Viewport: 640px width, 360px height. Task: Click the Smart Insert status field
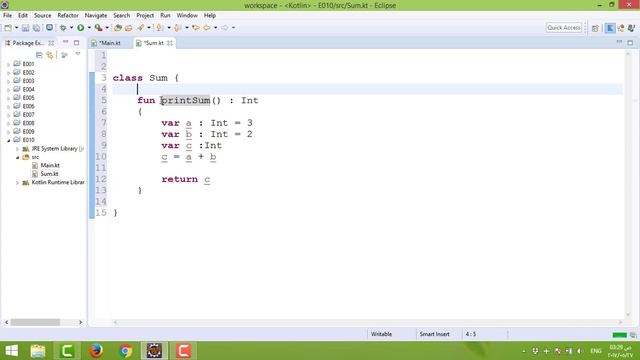434,334
